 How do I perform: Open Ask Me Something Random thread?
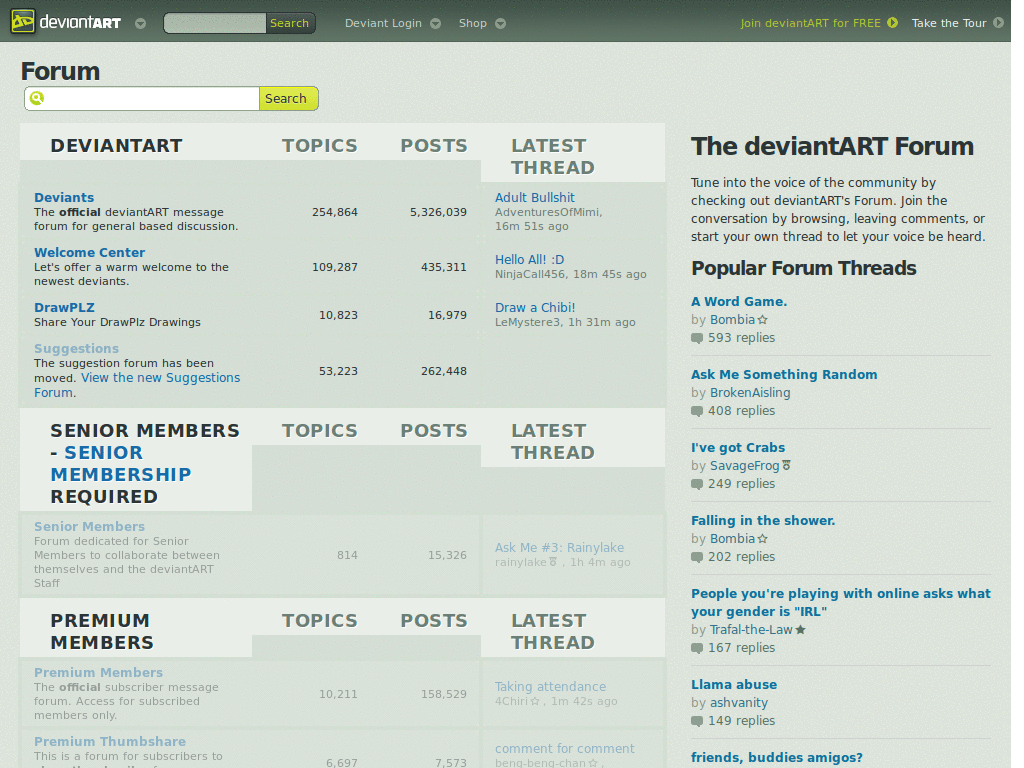tap(784, 374)
